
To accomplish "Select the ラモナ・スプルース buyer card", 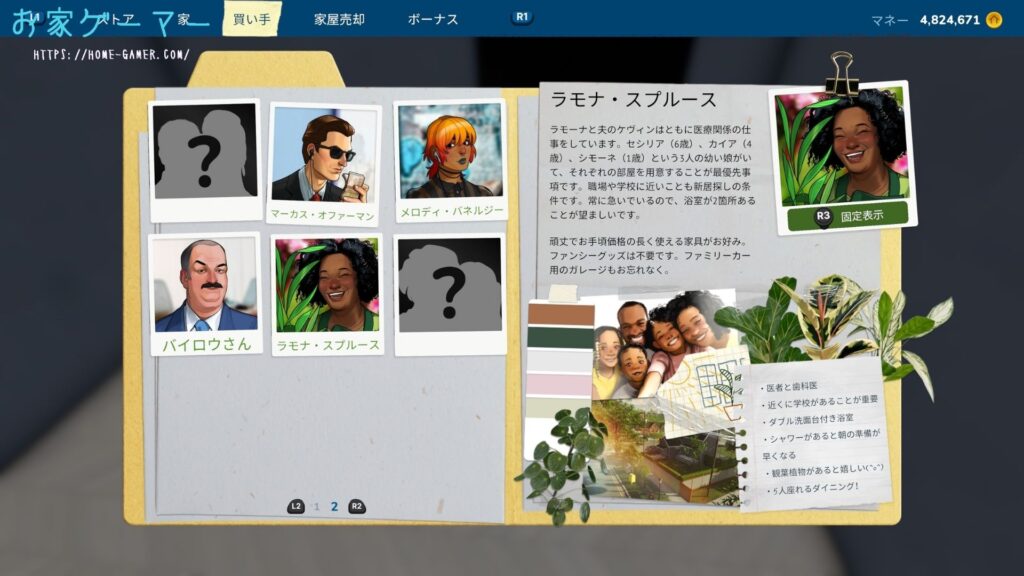I will [x=327, y=294].
